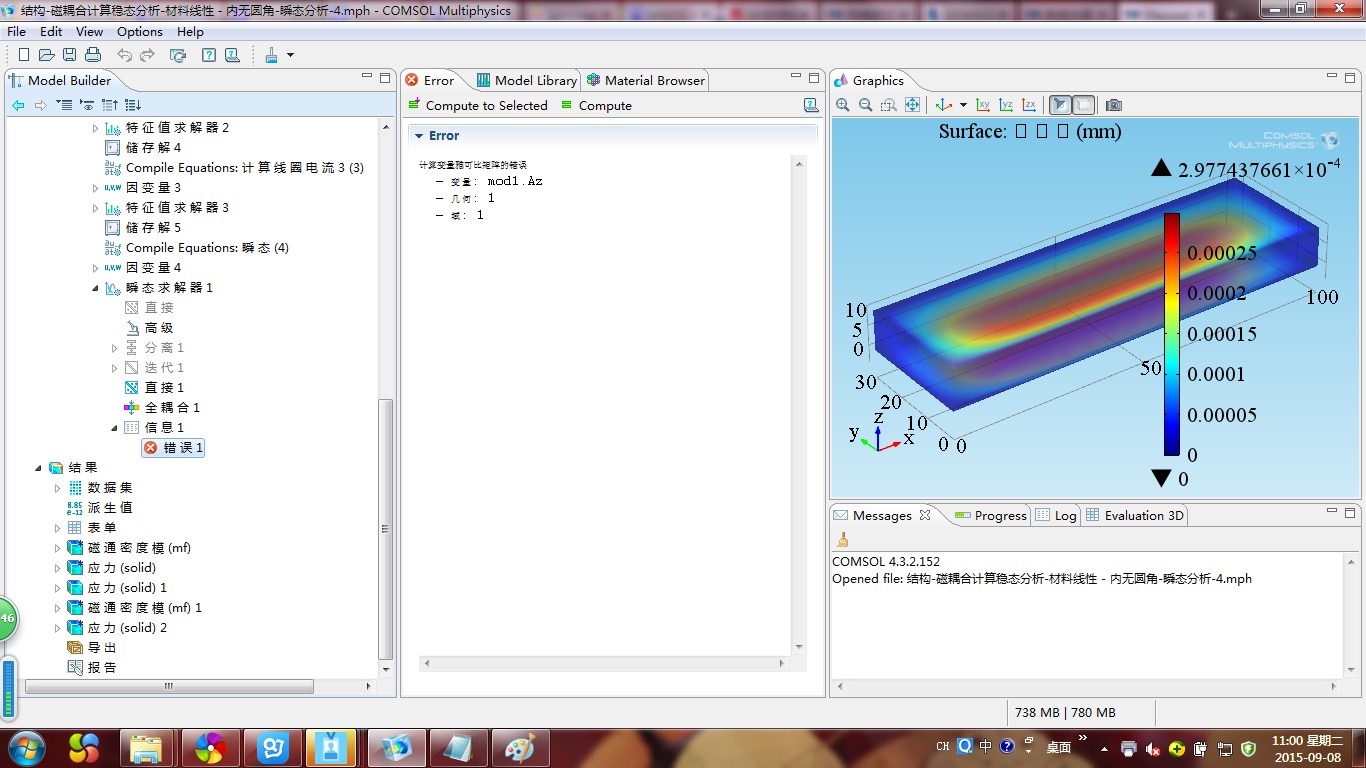Switch Graphics to YZ view
1366x768 pixels.
(x=1006, y=105)
